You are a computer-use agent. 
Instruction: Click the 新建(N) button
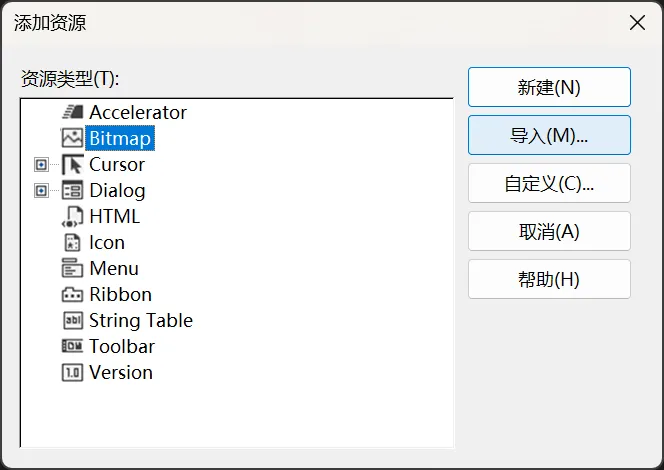(549, 87)
